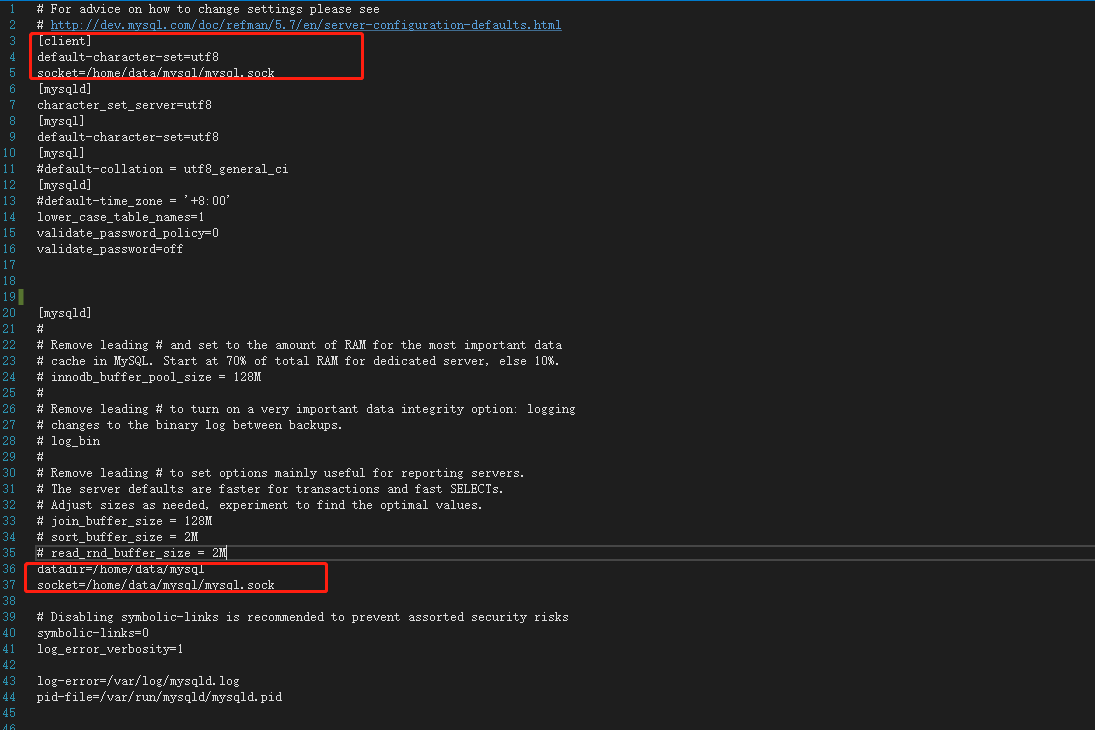Place the cursor on character_set_server=utf8
1095x730 pixels.
click(124, 105)
